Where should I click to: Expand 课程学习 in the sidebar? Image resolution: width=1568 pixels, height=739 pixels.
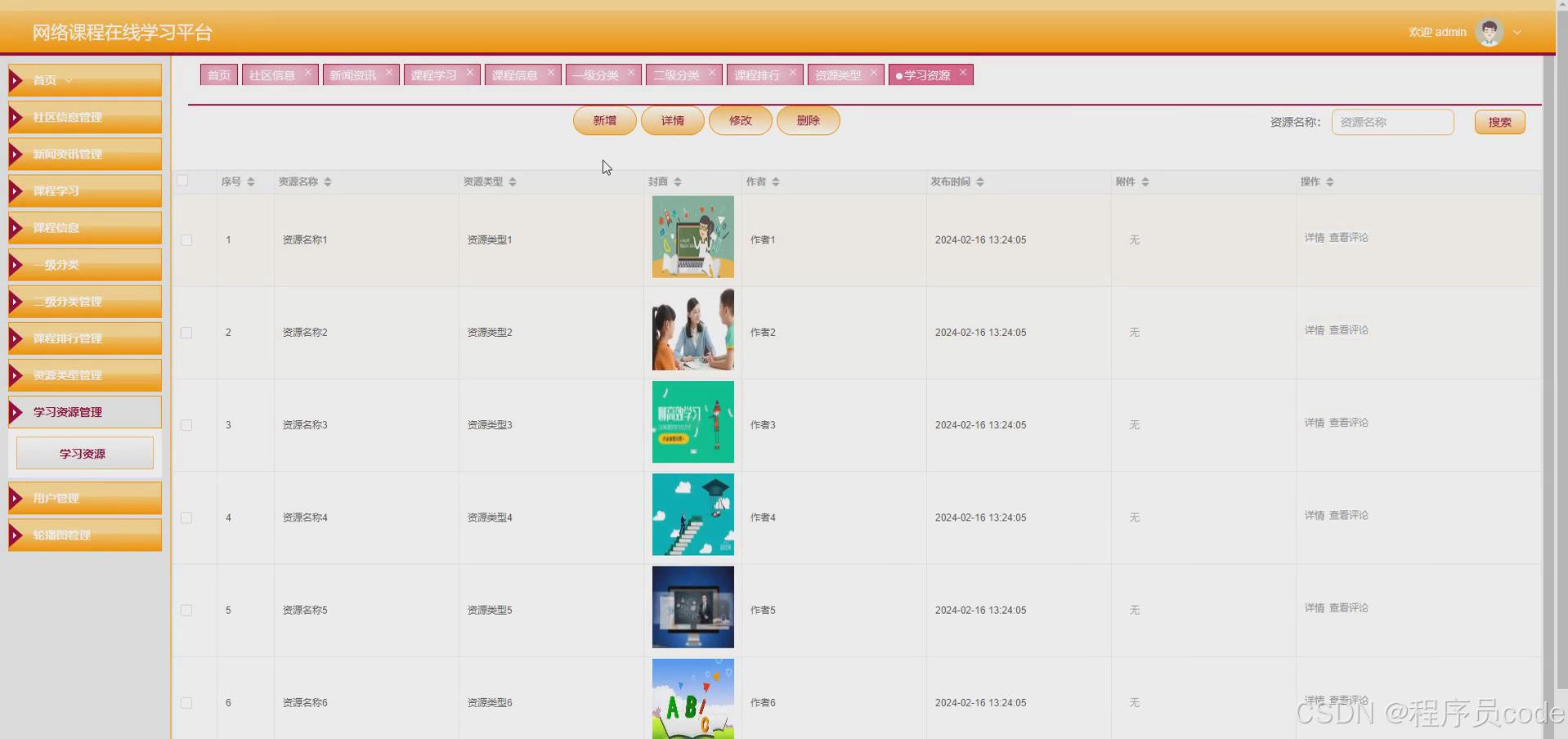tap(85, 190)
